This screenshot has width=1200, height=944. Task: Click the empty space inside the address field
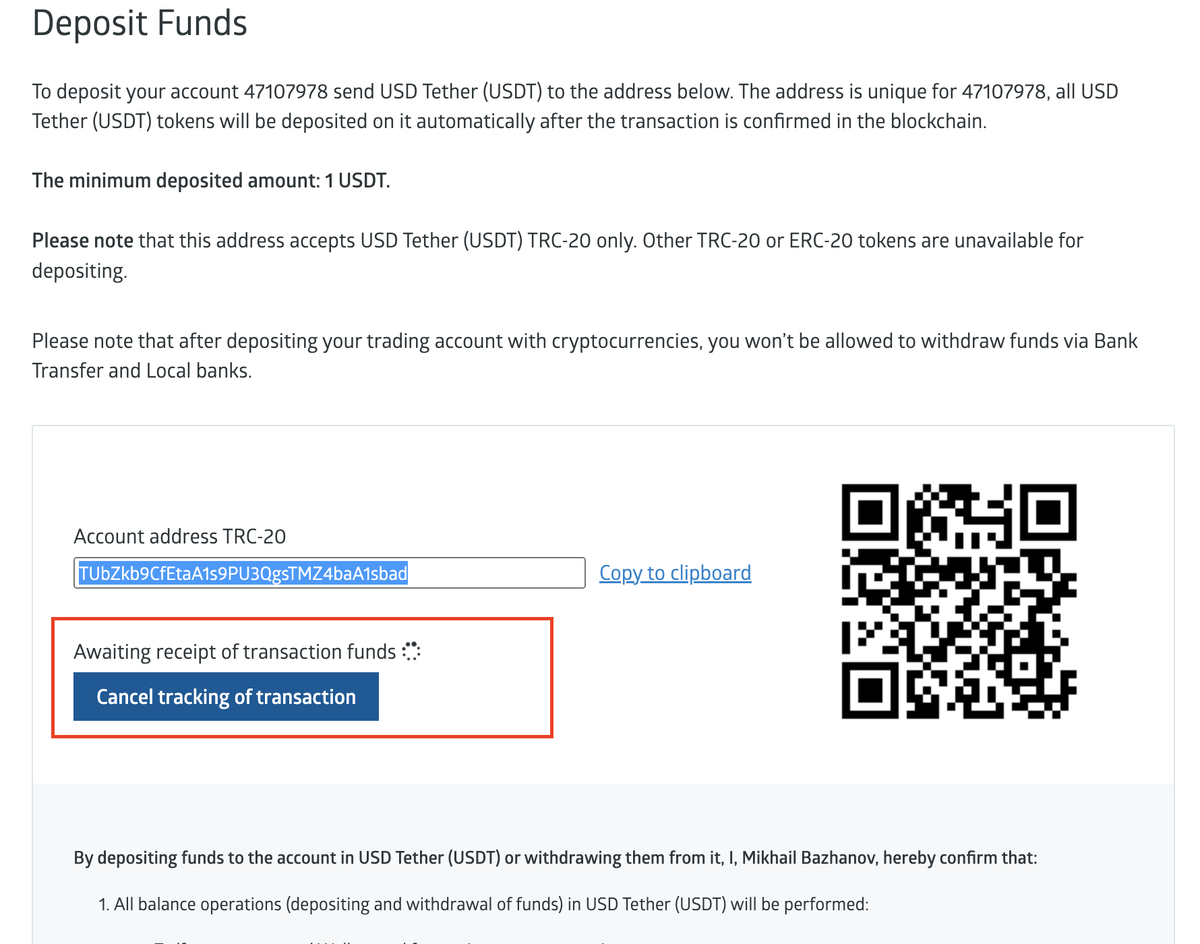pyautogui.click(x=497, y=573)
